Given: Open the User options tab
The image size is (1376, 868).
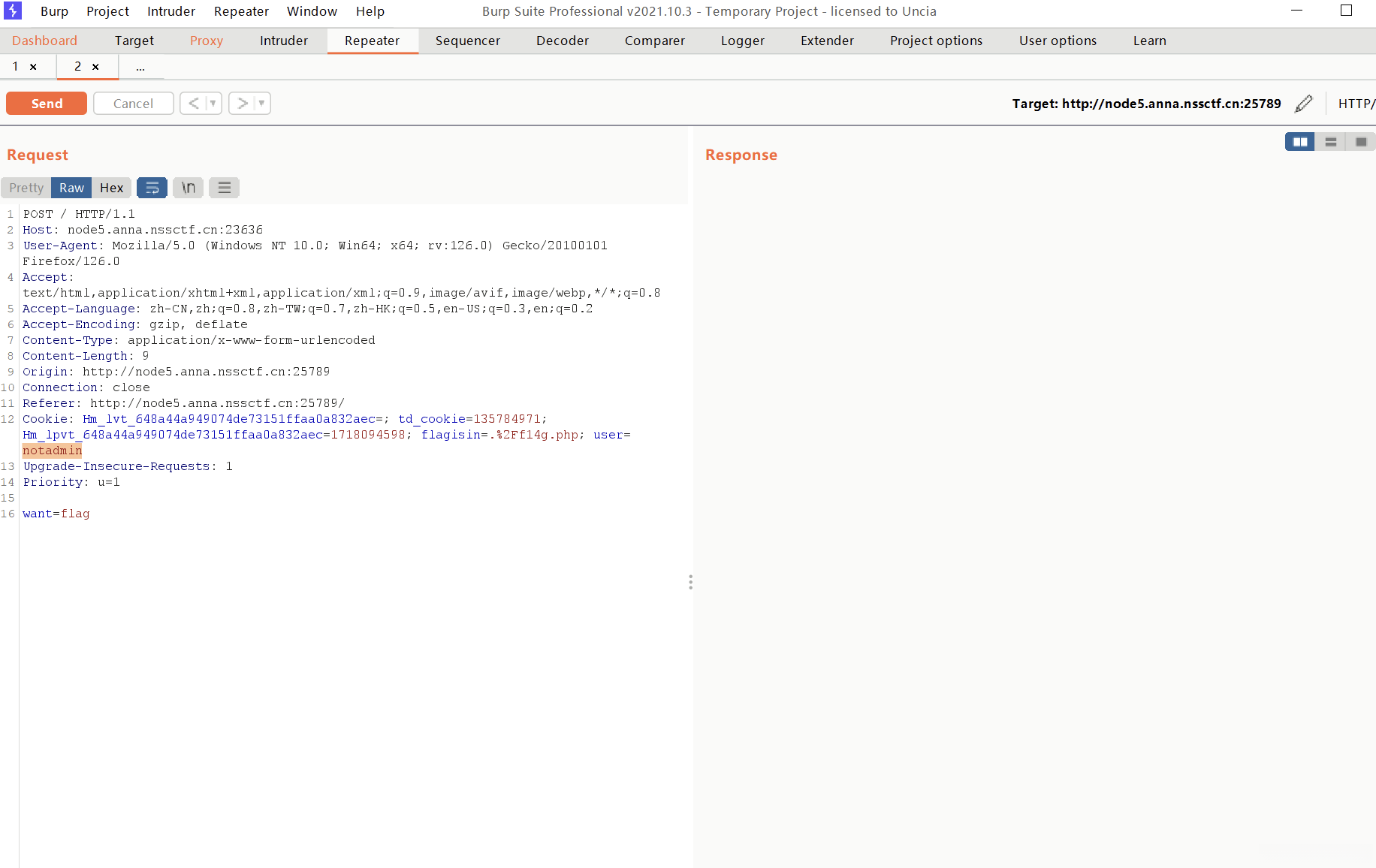Looking at the screenshot, I should (x=1058, y=41).
